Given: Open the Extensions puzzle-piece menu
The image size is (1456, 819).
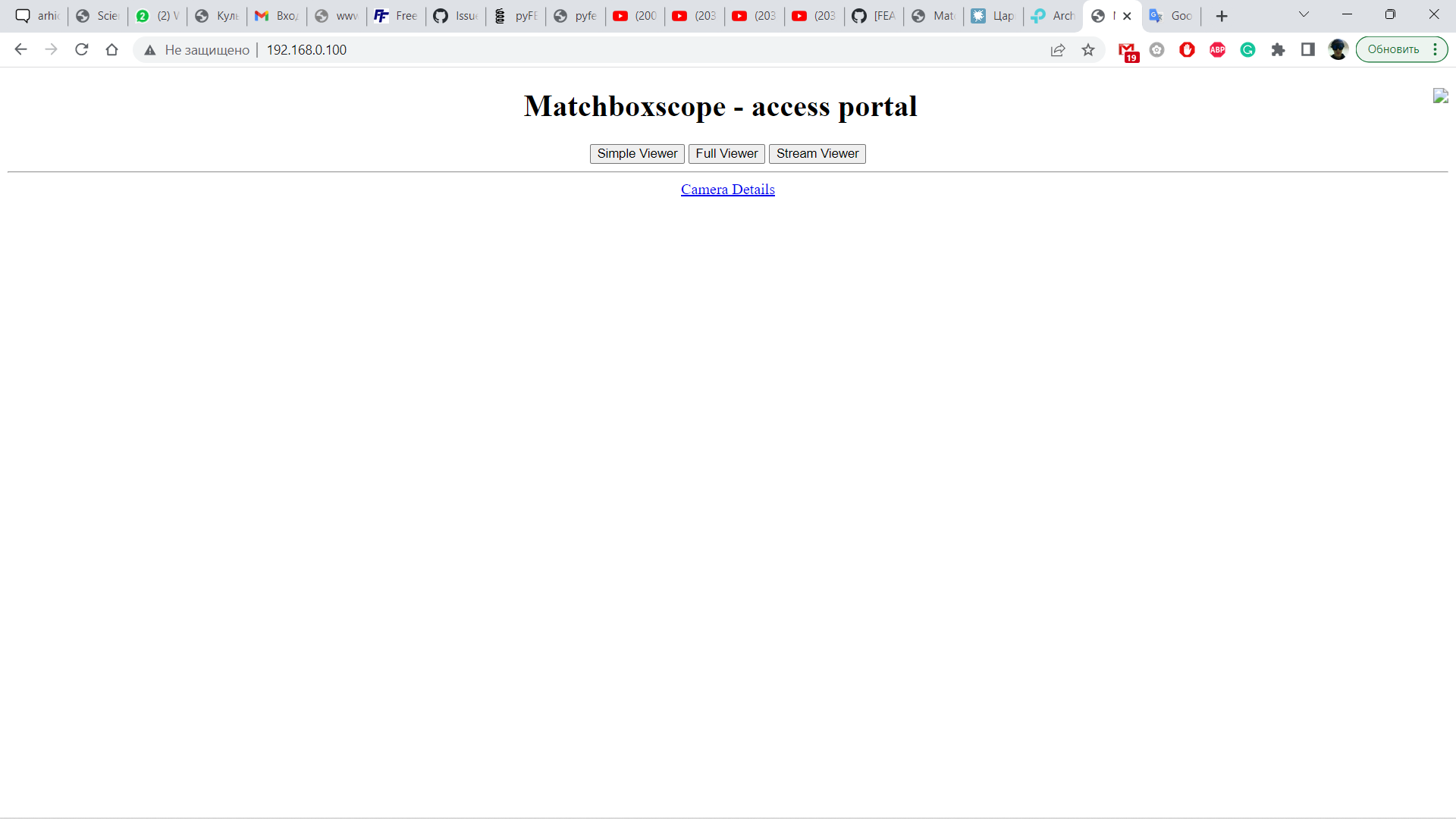Looking at the screenshot, I should tap(1278, 50).
